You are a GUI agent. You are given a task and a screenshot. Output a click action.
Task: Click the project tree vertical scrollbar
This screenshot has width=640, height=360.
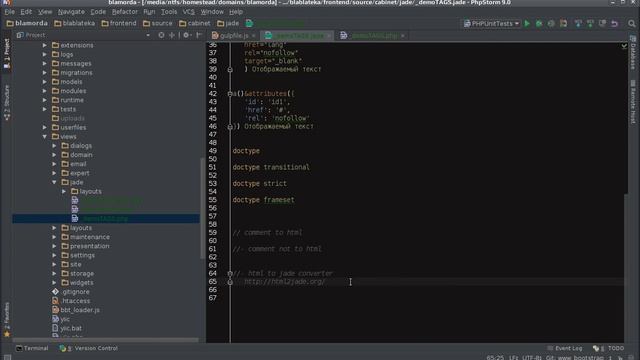202,208
